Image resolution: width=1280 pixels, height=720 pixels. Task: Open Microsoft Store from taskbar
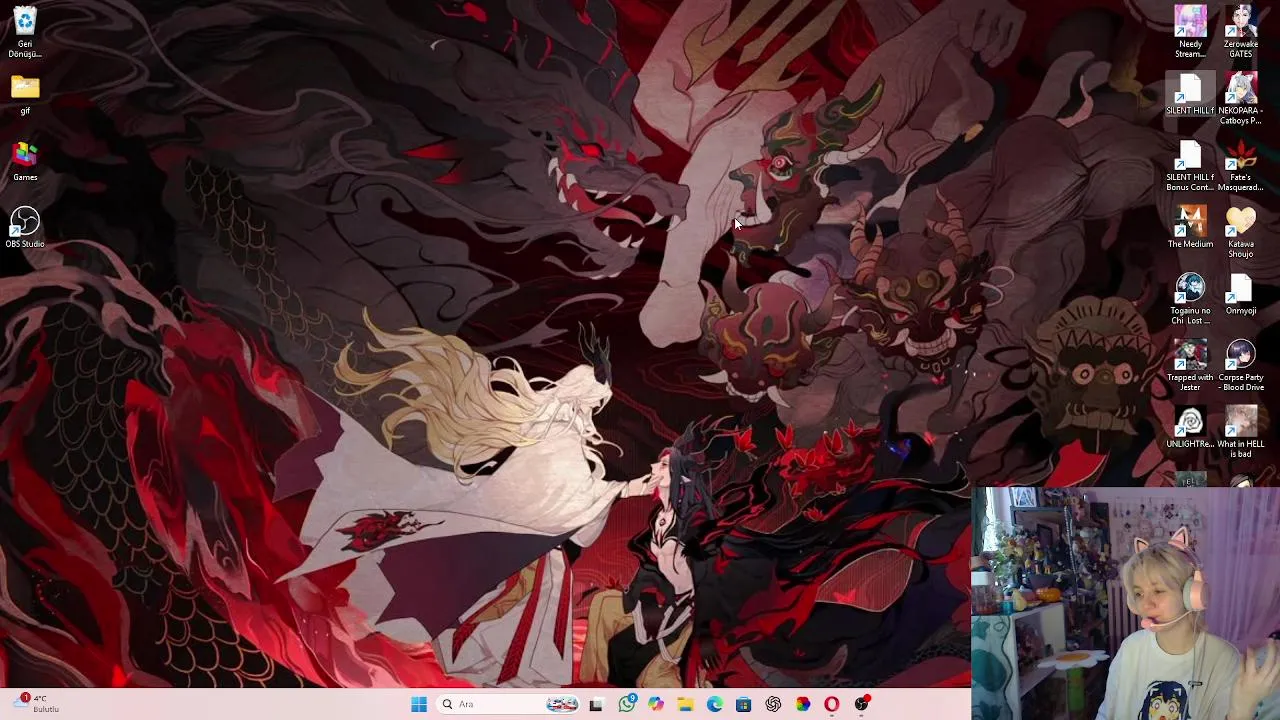(x=744, y=704)
